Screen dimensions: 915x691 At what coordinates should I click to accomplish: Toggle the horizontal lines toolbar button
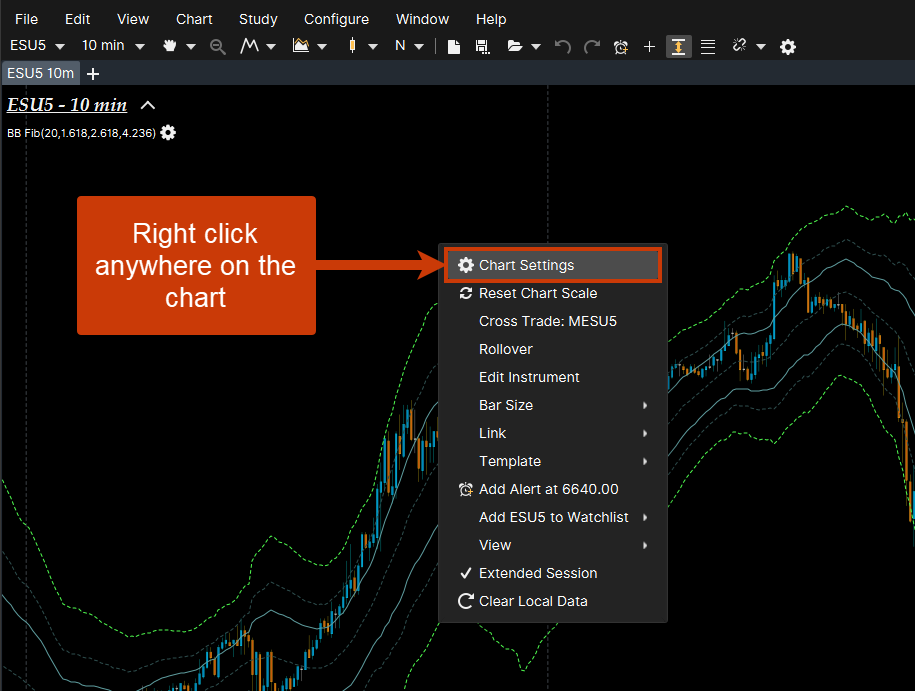(x=708, y=46)
